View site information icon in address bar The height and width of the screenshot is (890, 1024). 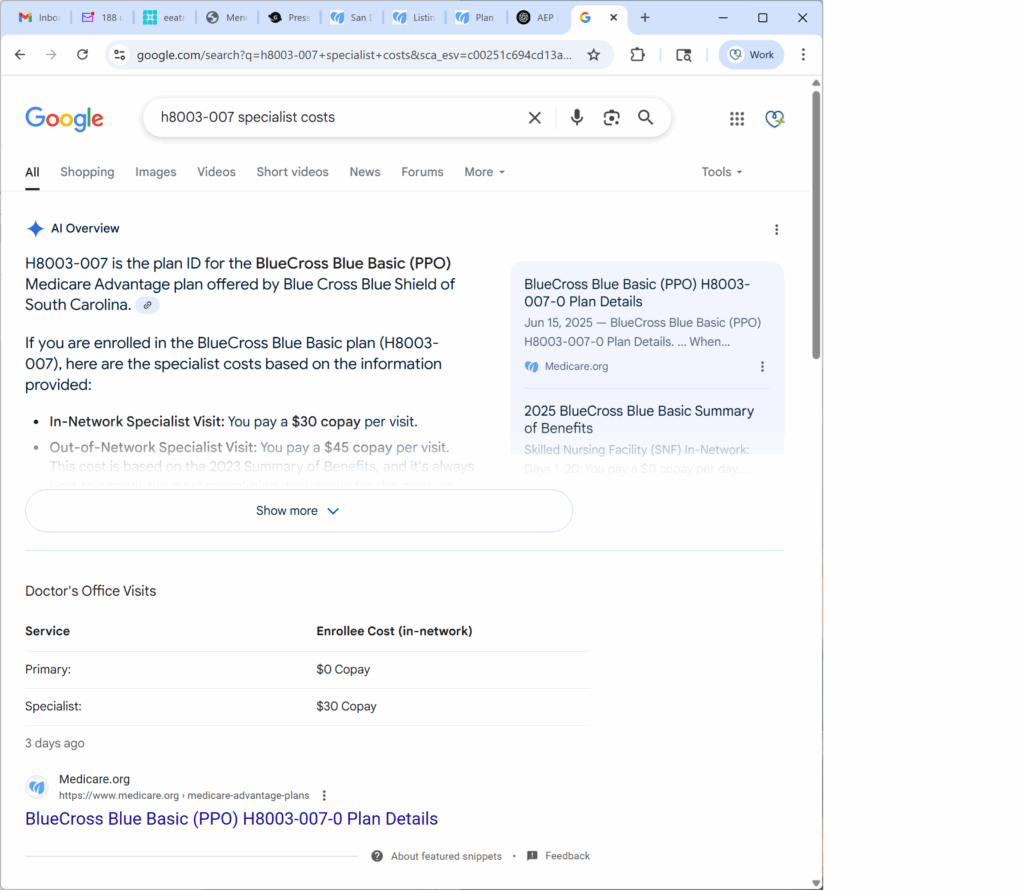point(120,55)
